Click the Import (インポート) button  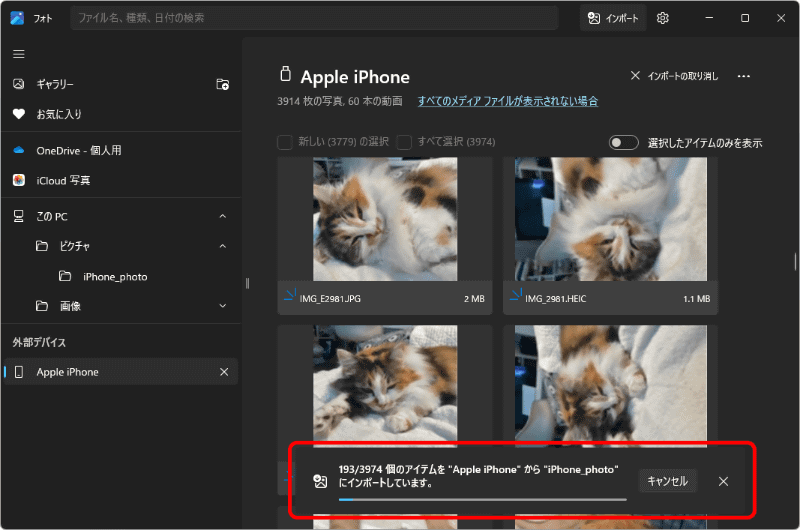click(x=613, y=18)
